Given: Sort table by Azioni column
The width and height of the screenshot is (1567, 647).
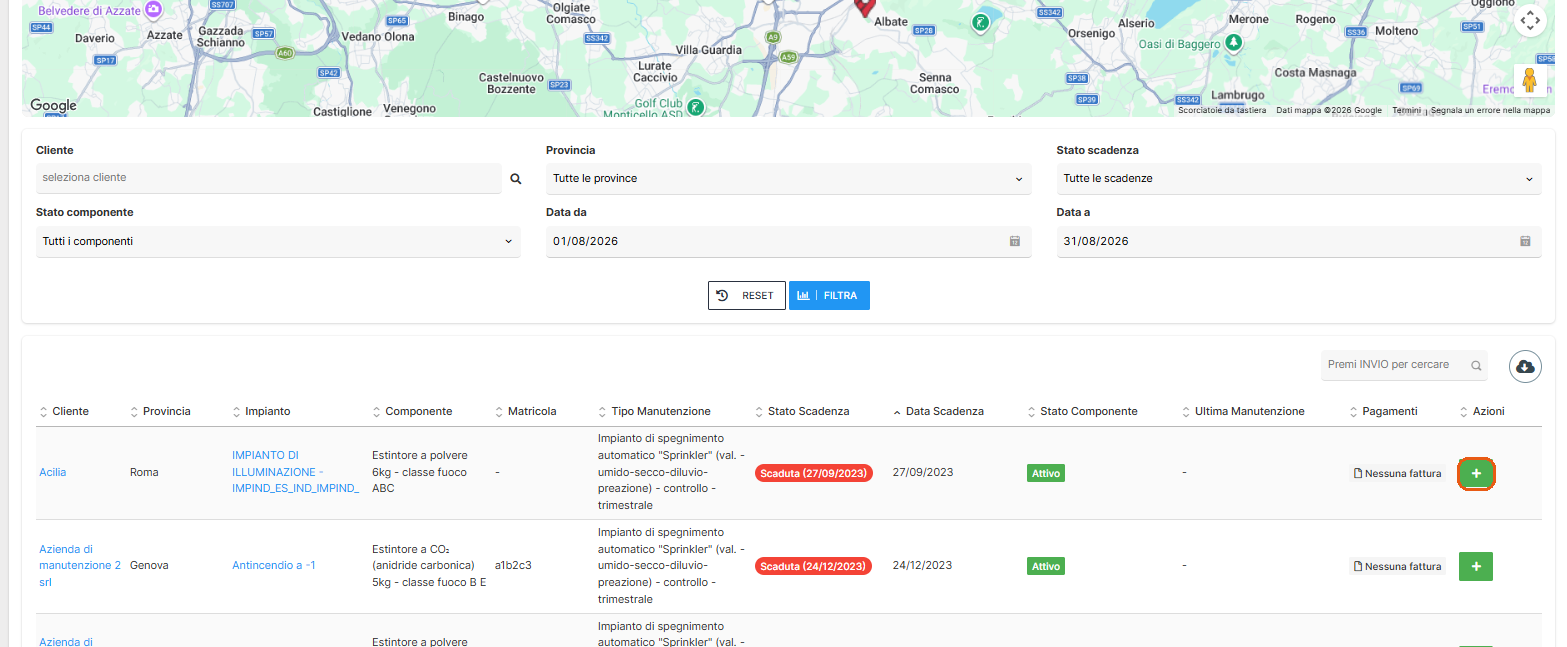Looking at the screenshot, I should pyautogui.click(x=1482, y=411).
